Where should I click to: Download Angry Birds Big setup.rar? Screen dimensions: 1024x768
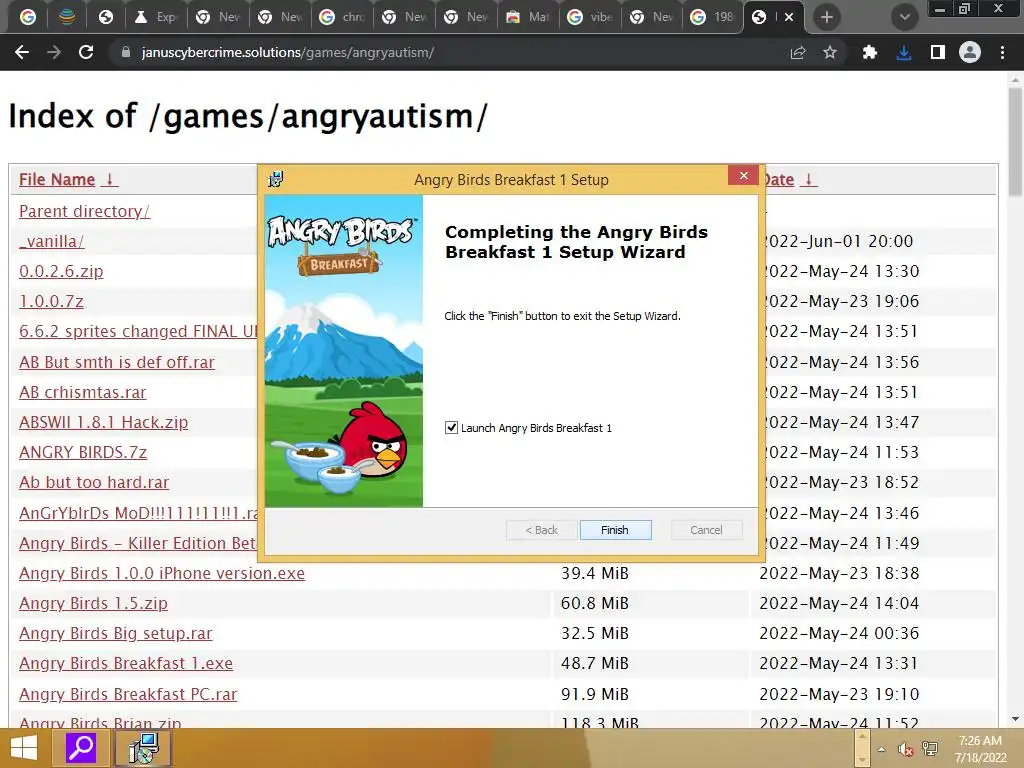tap(116, 633)
